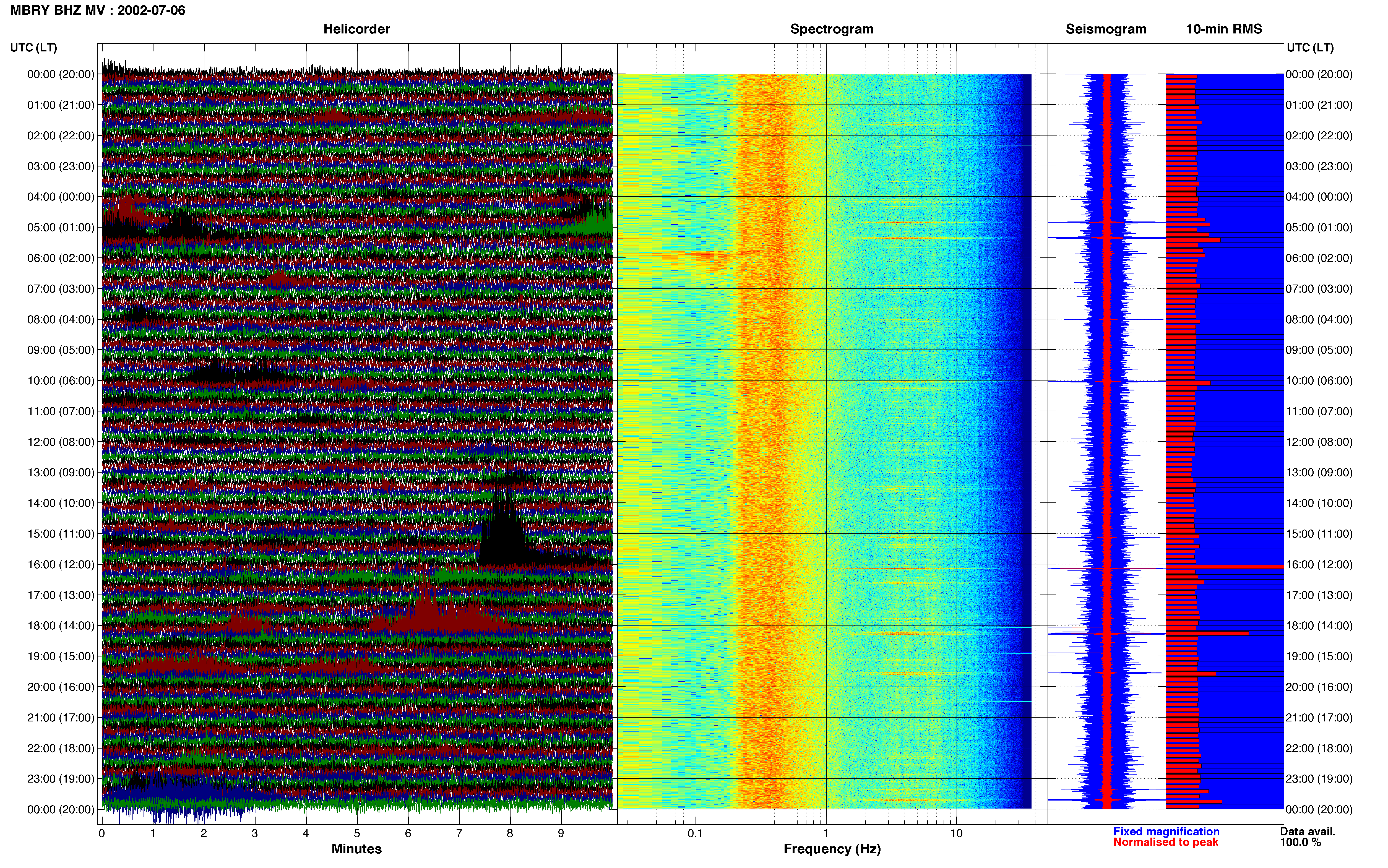
Task: Click the '5' minutes tick label
Action: click(x=356, y=833)
